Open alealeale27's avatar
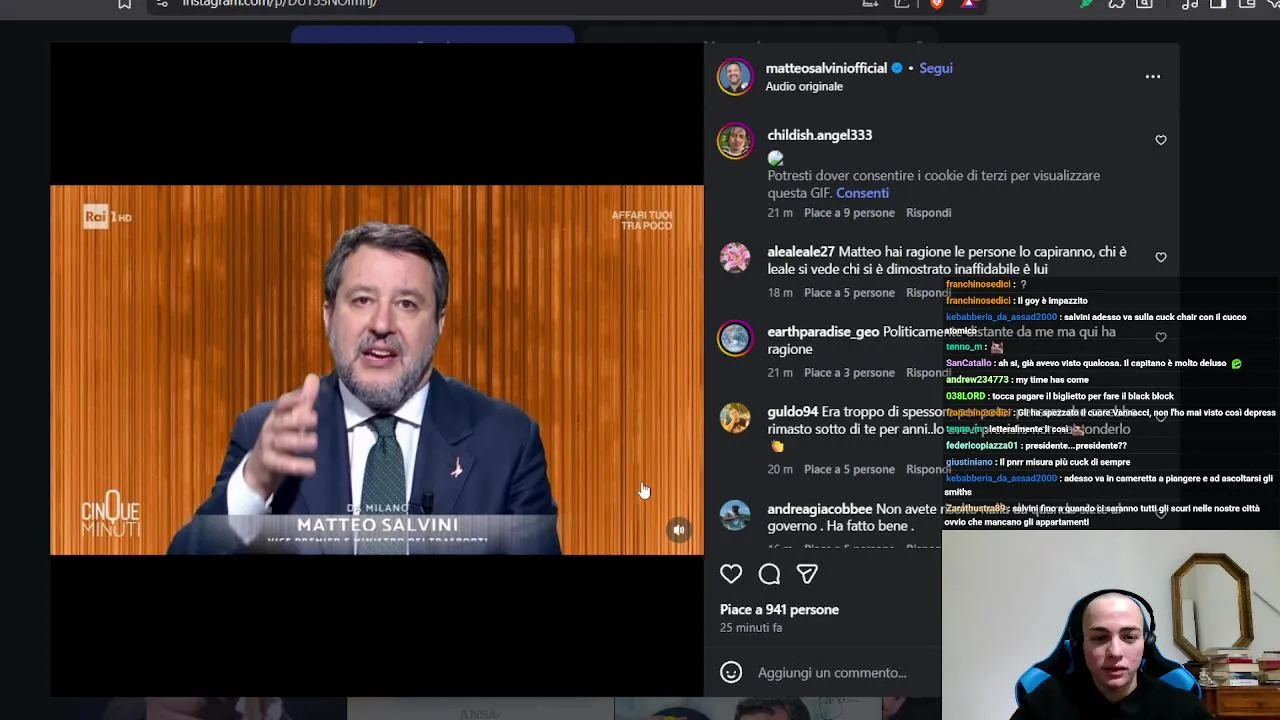The height and width of the screenshot is (720, 1280). point(735,258)
